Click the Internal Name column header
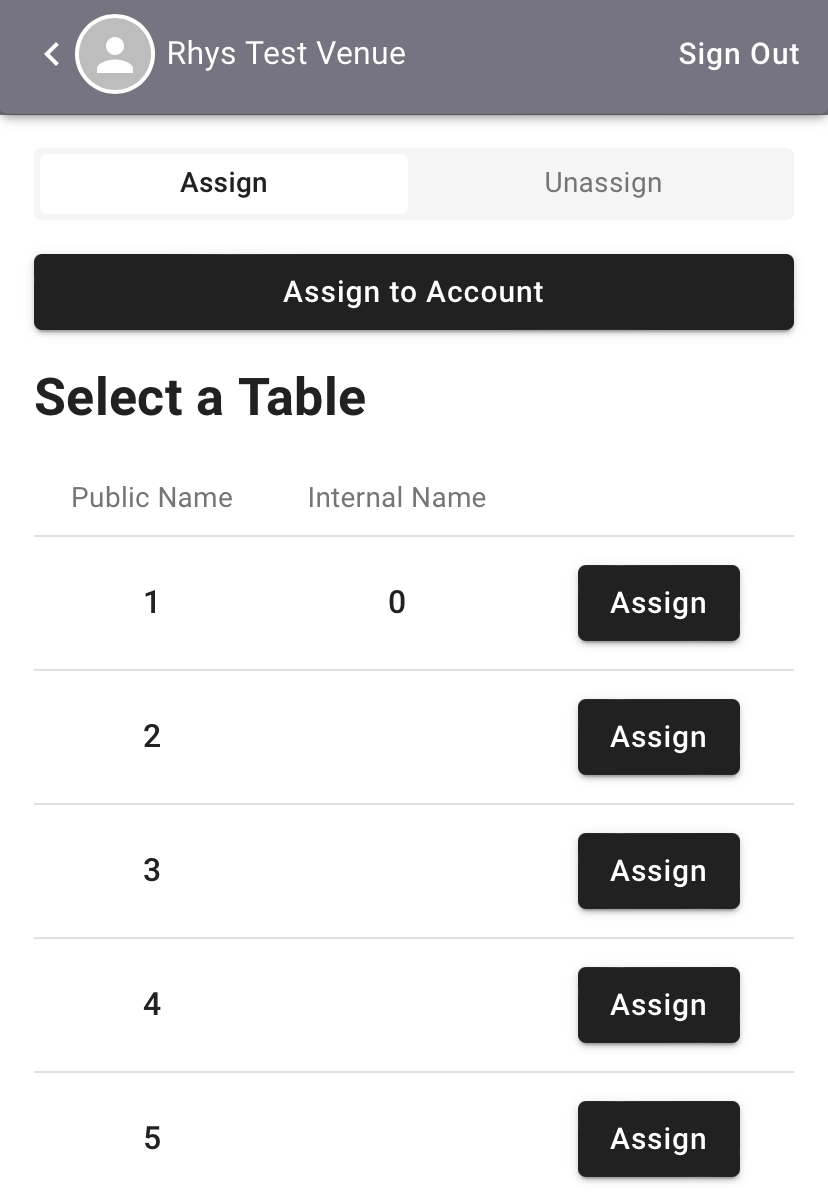Viewport: 828px width, 1202px height. [x=397, y=498]
